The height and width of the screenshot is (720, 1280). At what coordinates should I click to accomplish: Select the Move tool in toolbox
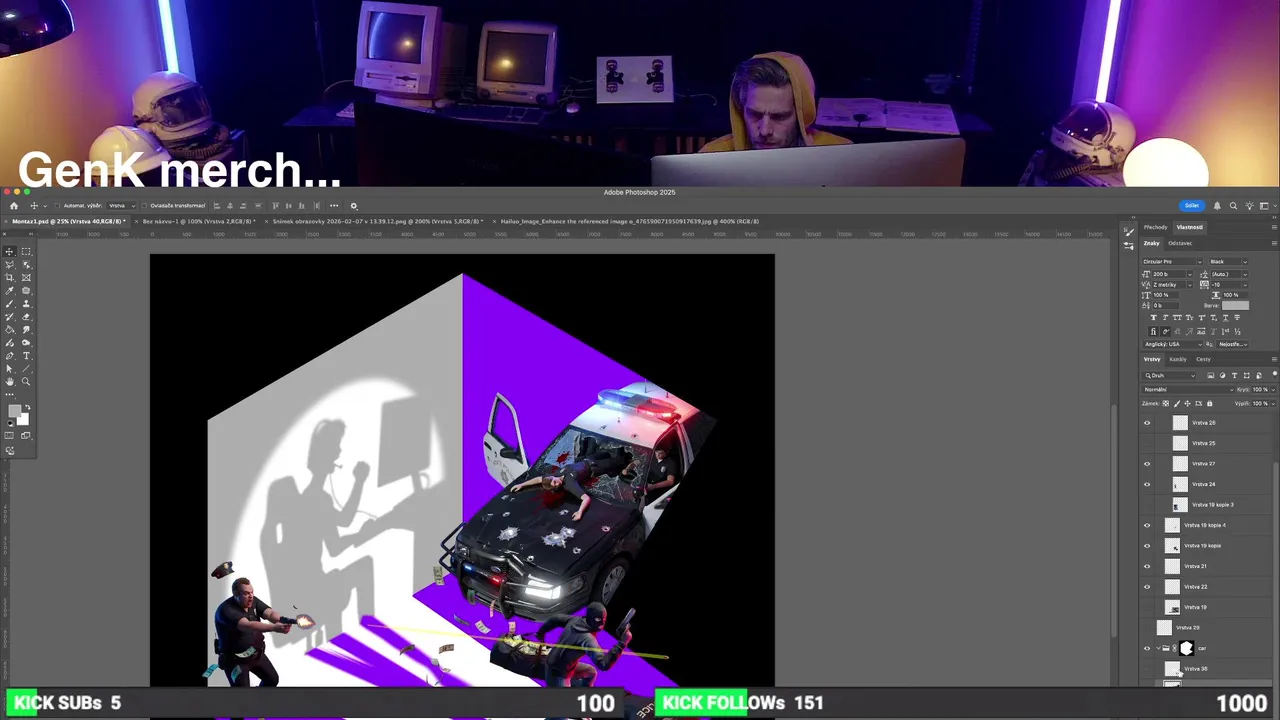(x=9, y=252)
